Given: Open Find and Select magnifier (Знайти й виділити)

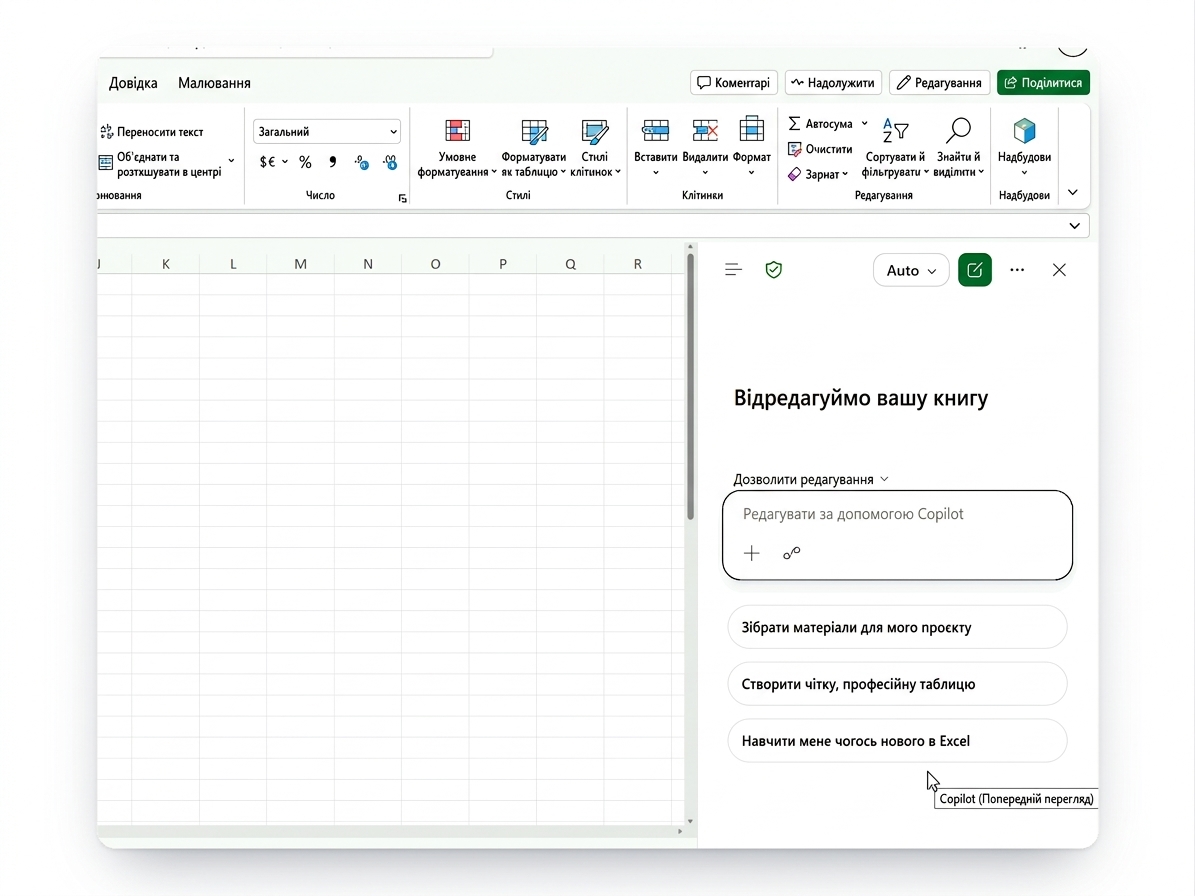Looking at the screenshot, I should coord(959,130).
